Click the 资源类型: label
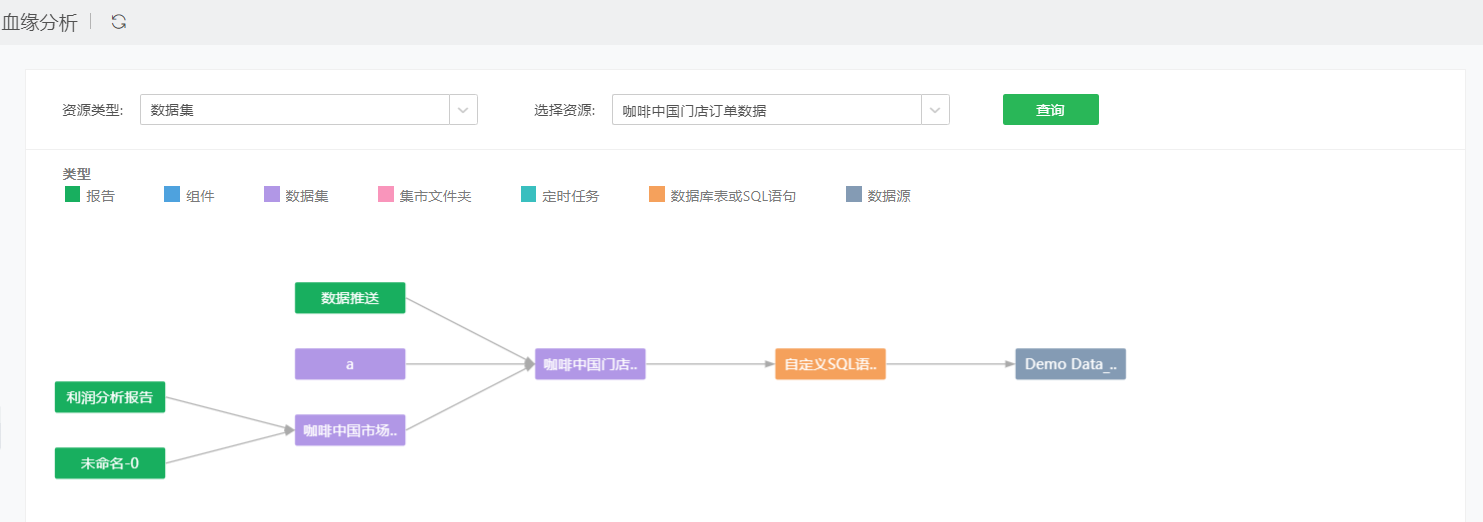The image size is (1483, 522). tap(92, 110)
